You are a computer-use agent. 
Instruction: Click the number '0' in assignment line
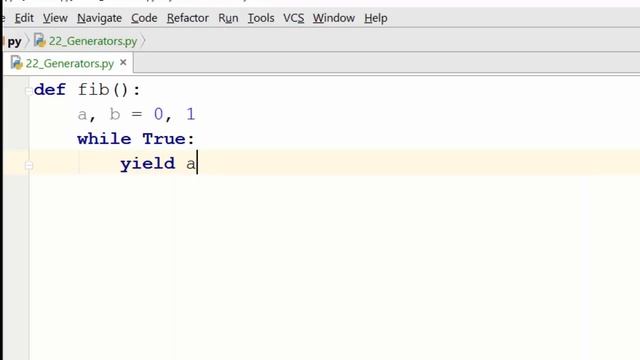pos(158,114)
